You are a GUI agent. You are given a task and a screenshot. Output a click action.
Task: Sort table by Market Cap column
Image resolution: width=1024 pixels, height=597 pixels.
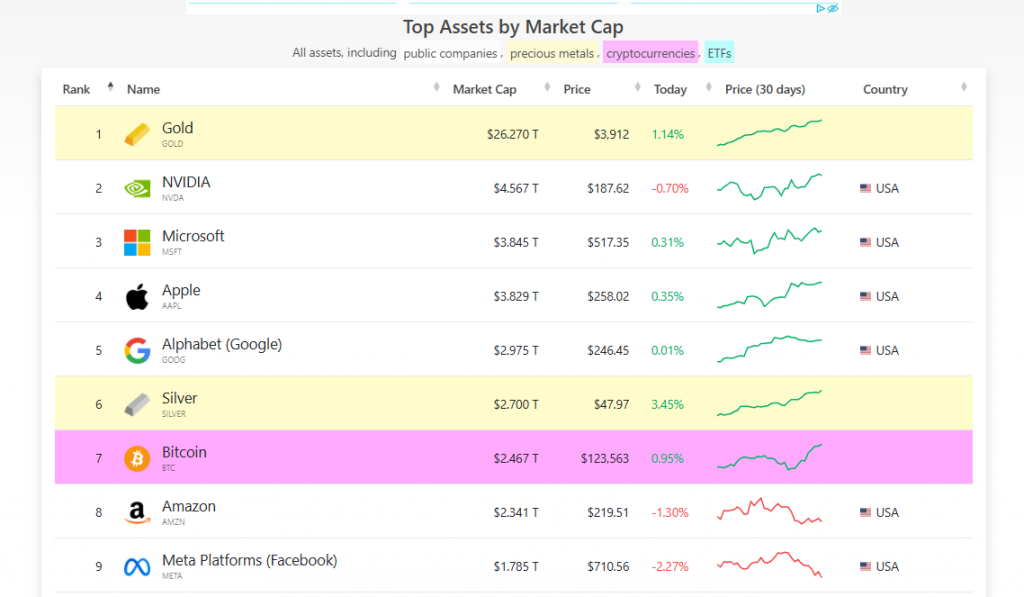click(x=485, y=89)
